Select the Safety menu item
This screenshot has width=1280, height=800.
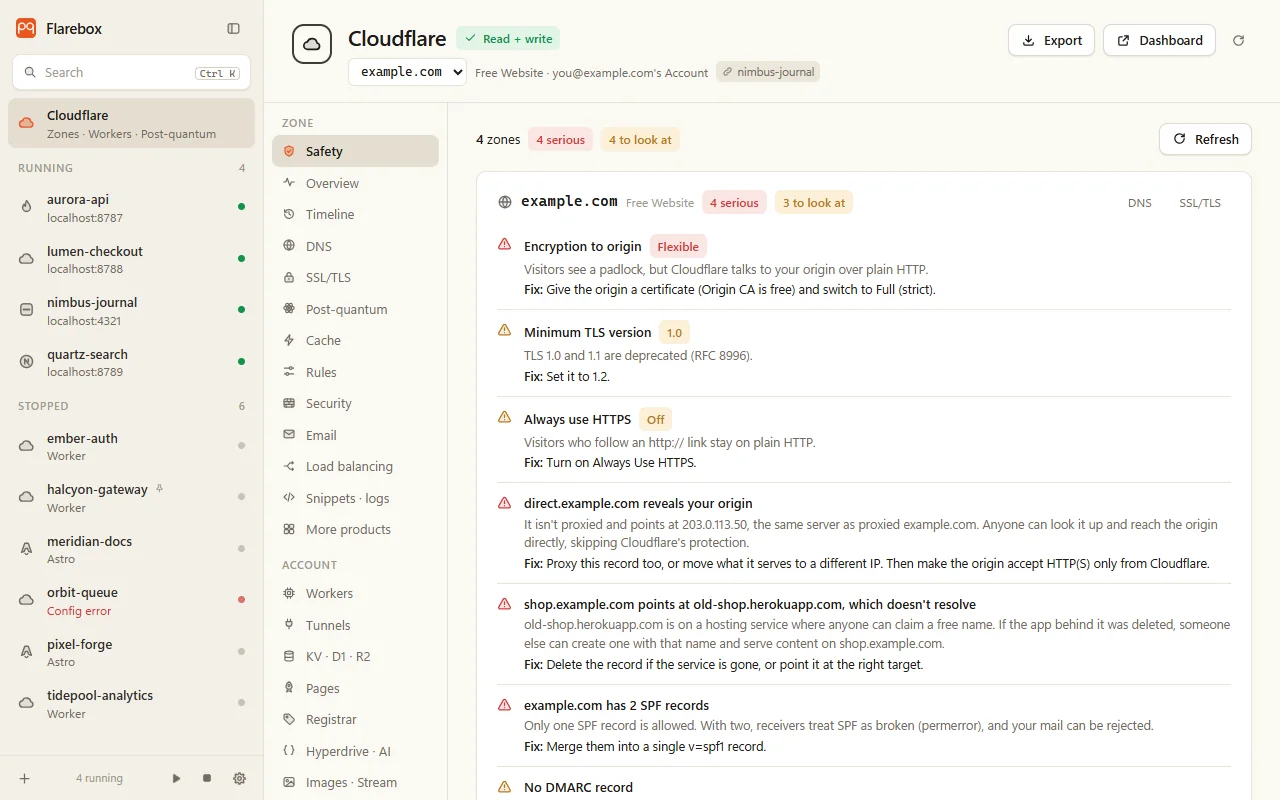[355, 151]
